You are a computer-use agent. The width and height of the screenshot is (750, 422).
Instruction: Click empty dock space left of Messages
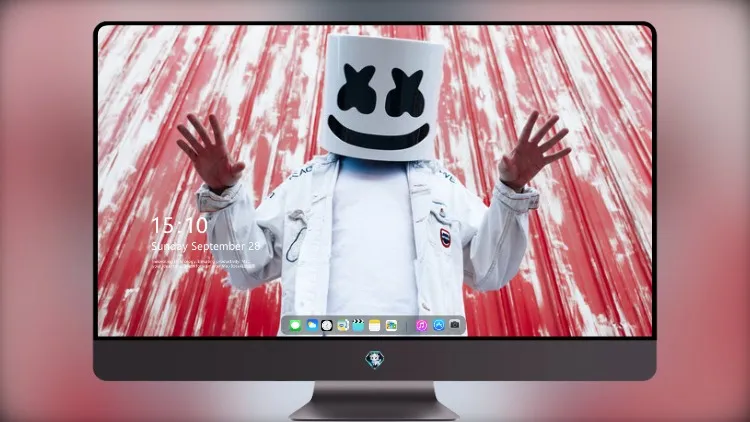click(x=285, y=326)
